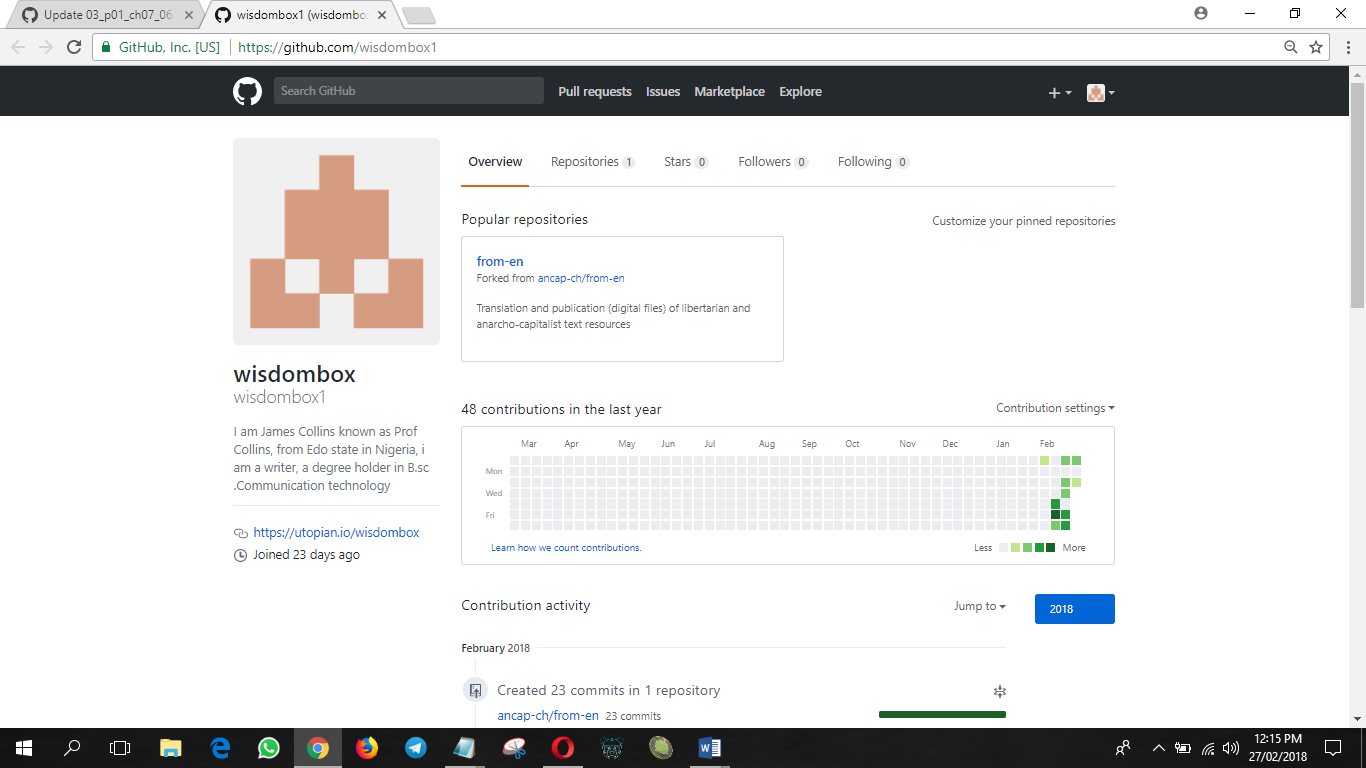This screenshot has width=1366, height=768.
Task: Open a new browser tab
Action: 418,15
